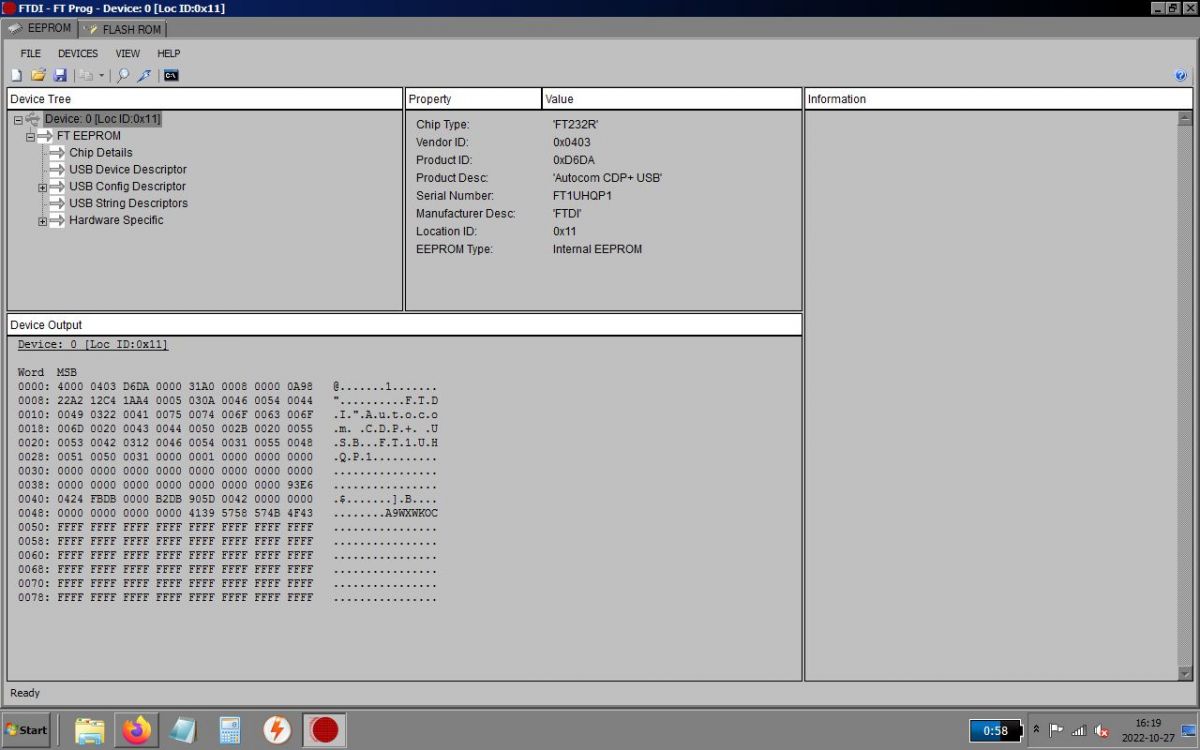
Task: Open Firefox from the taskbar
Action: pos(136,731)
